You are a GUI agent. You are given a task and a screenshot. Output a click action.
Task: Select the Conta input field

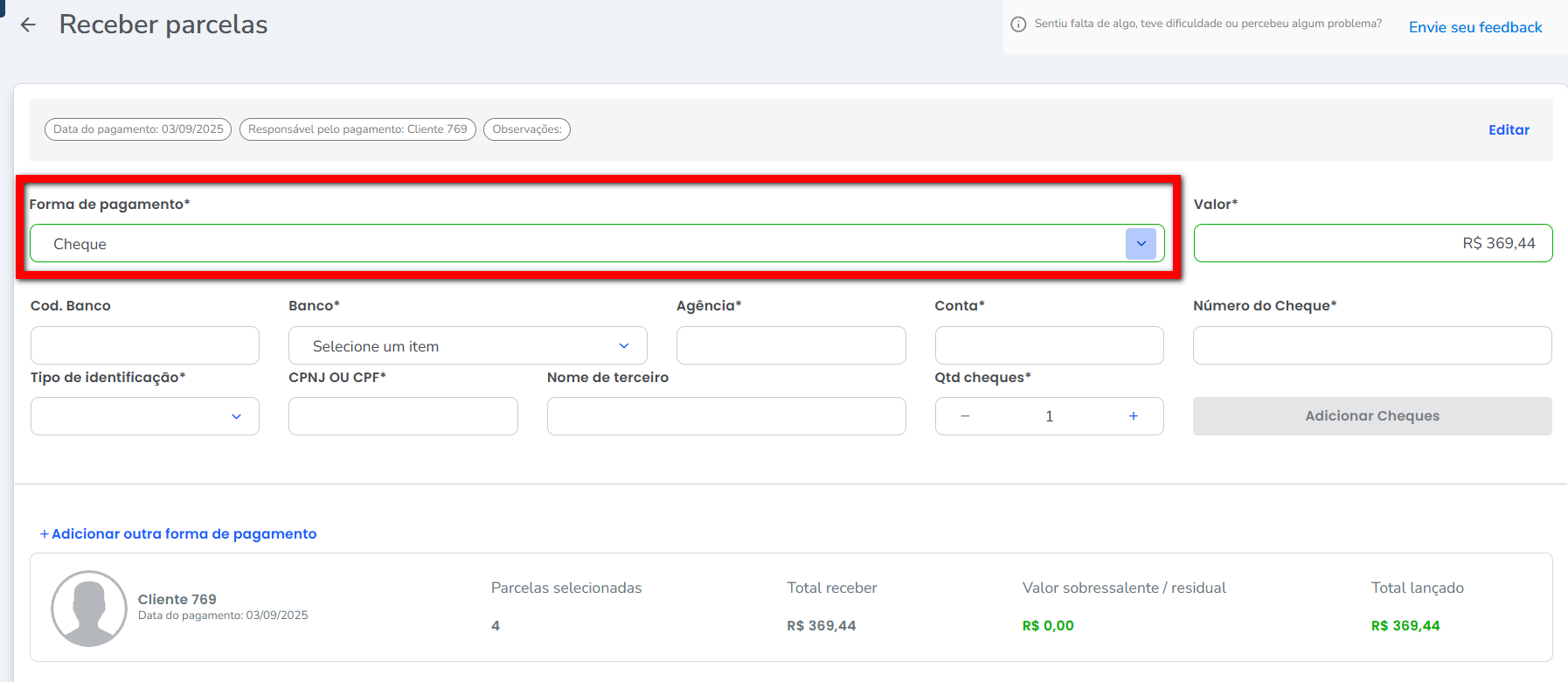[x=1049, y=346]
